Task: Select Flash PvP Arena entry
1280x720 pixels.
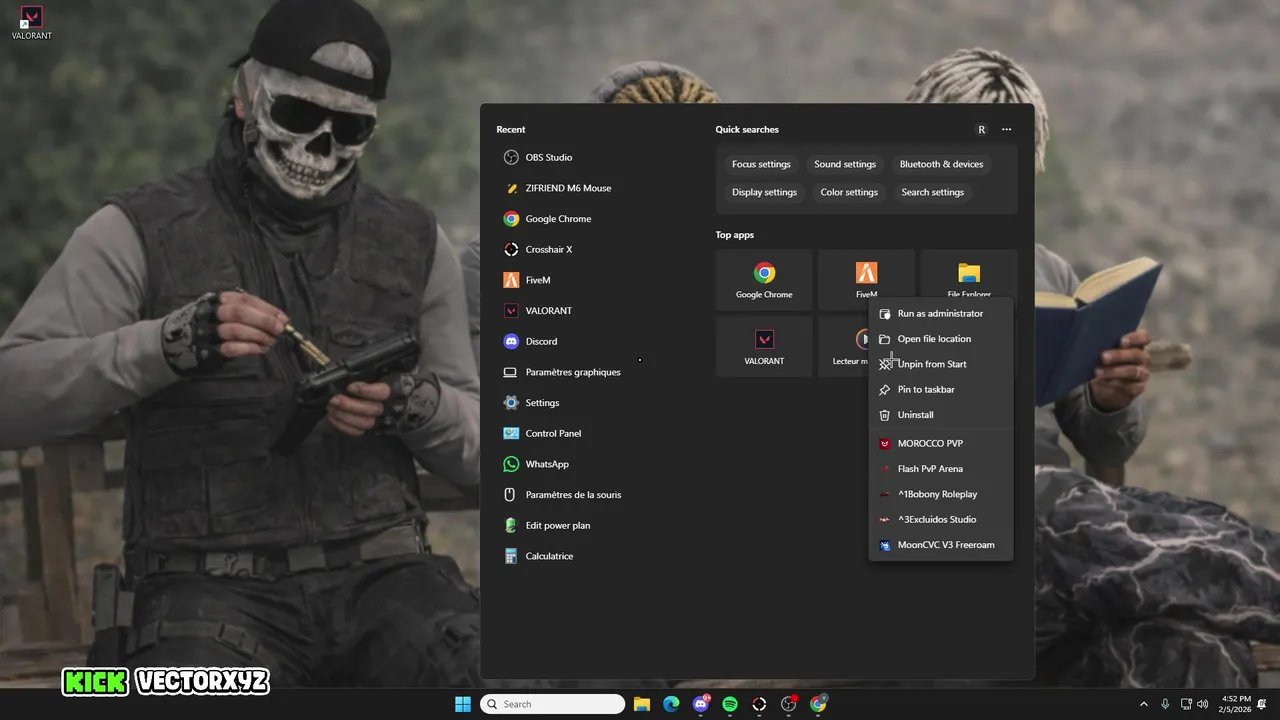Action: pyautogui.click(x=941, y=469)
